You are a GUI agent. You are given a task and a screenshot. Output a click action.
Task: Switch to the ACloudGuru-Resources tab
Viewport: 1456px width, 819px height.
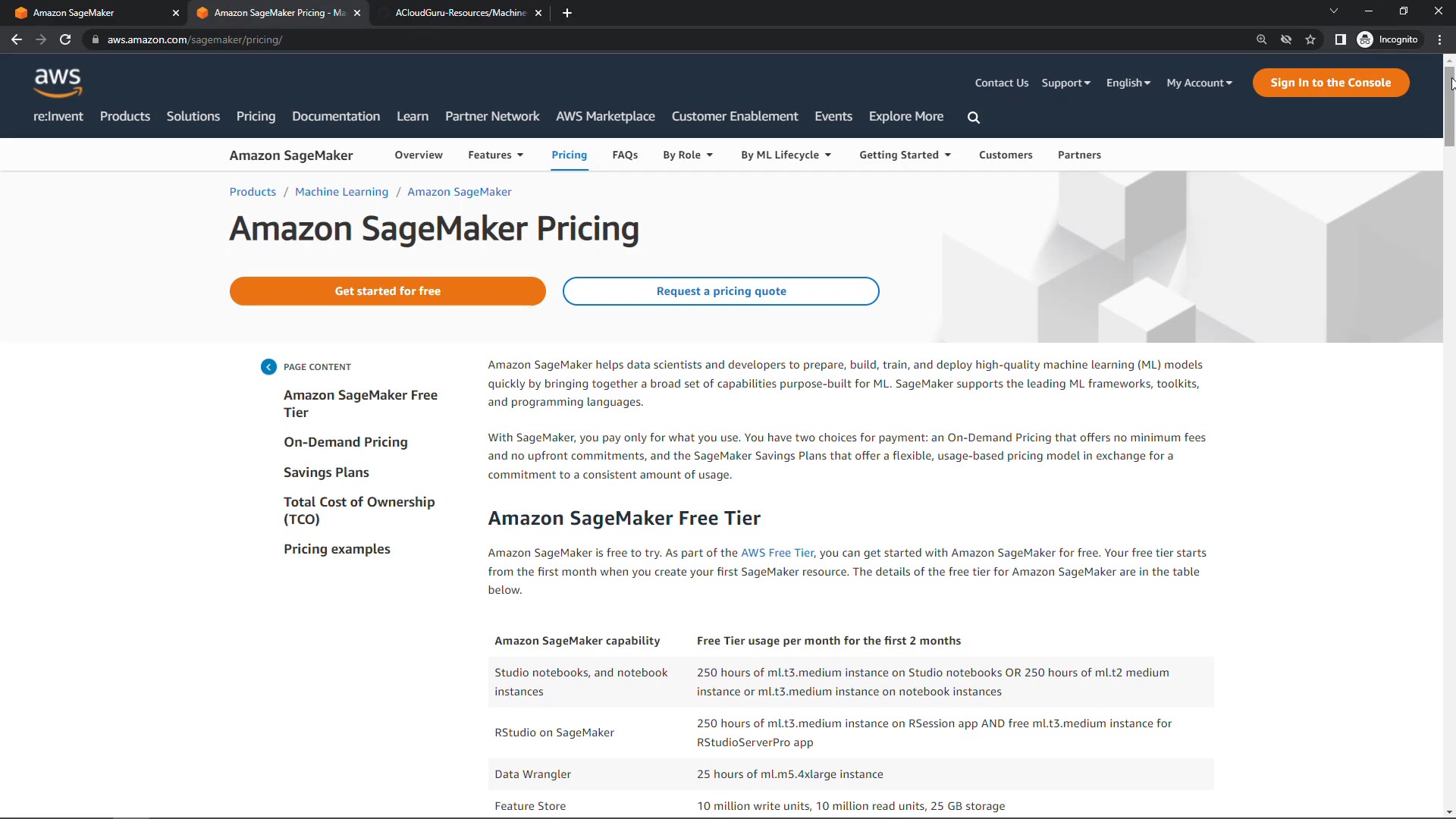[x=460, y=13]
